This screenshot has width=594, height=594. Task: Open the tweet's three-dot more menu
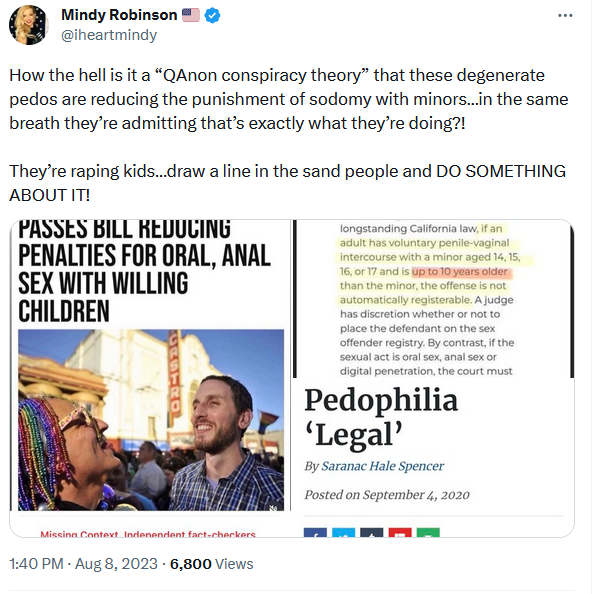(x=565, y=16)
